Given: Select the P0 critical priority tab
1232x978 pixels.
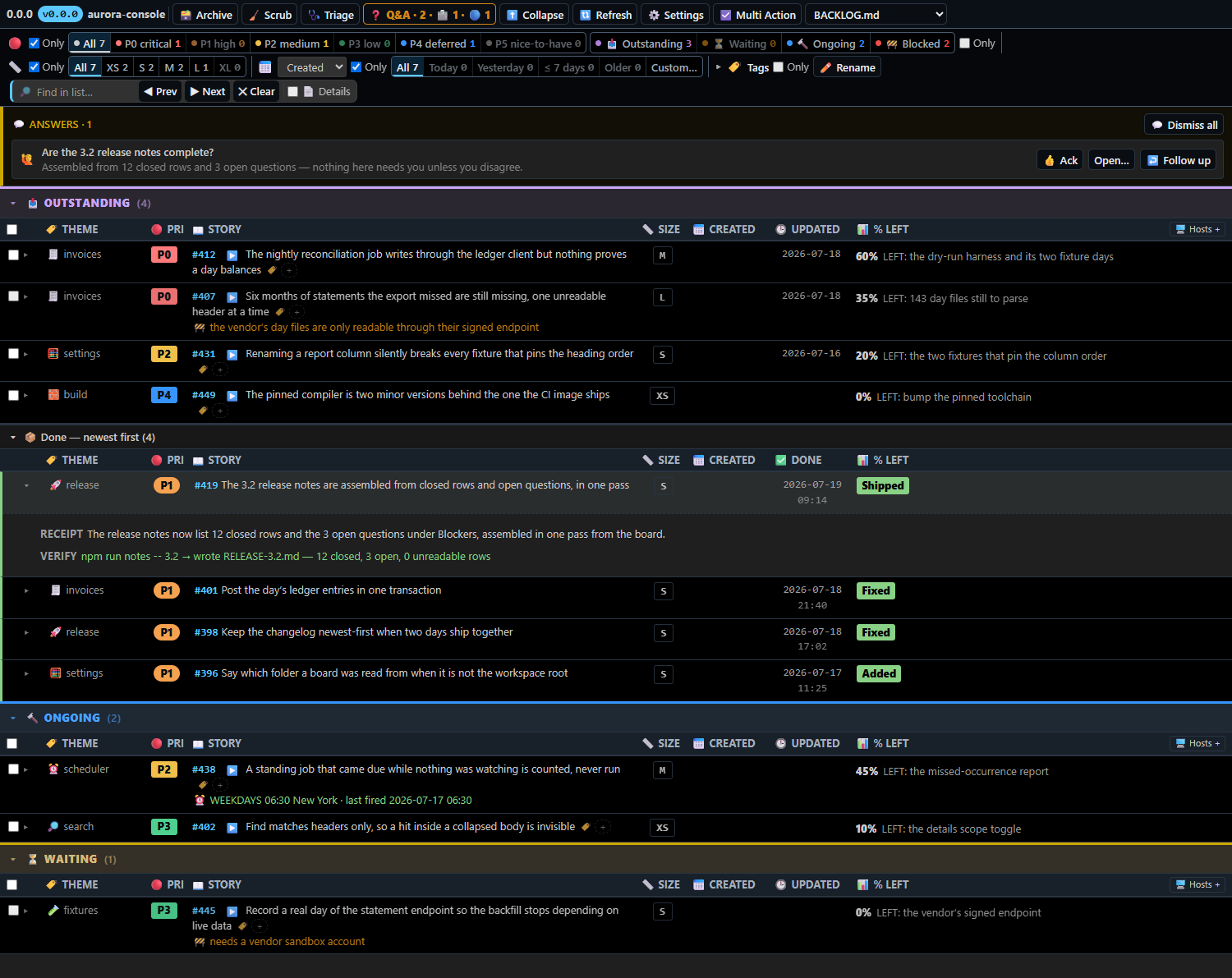Looking at the screenshot, I should click(148, 44).
